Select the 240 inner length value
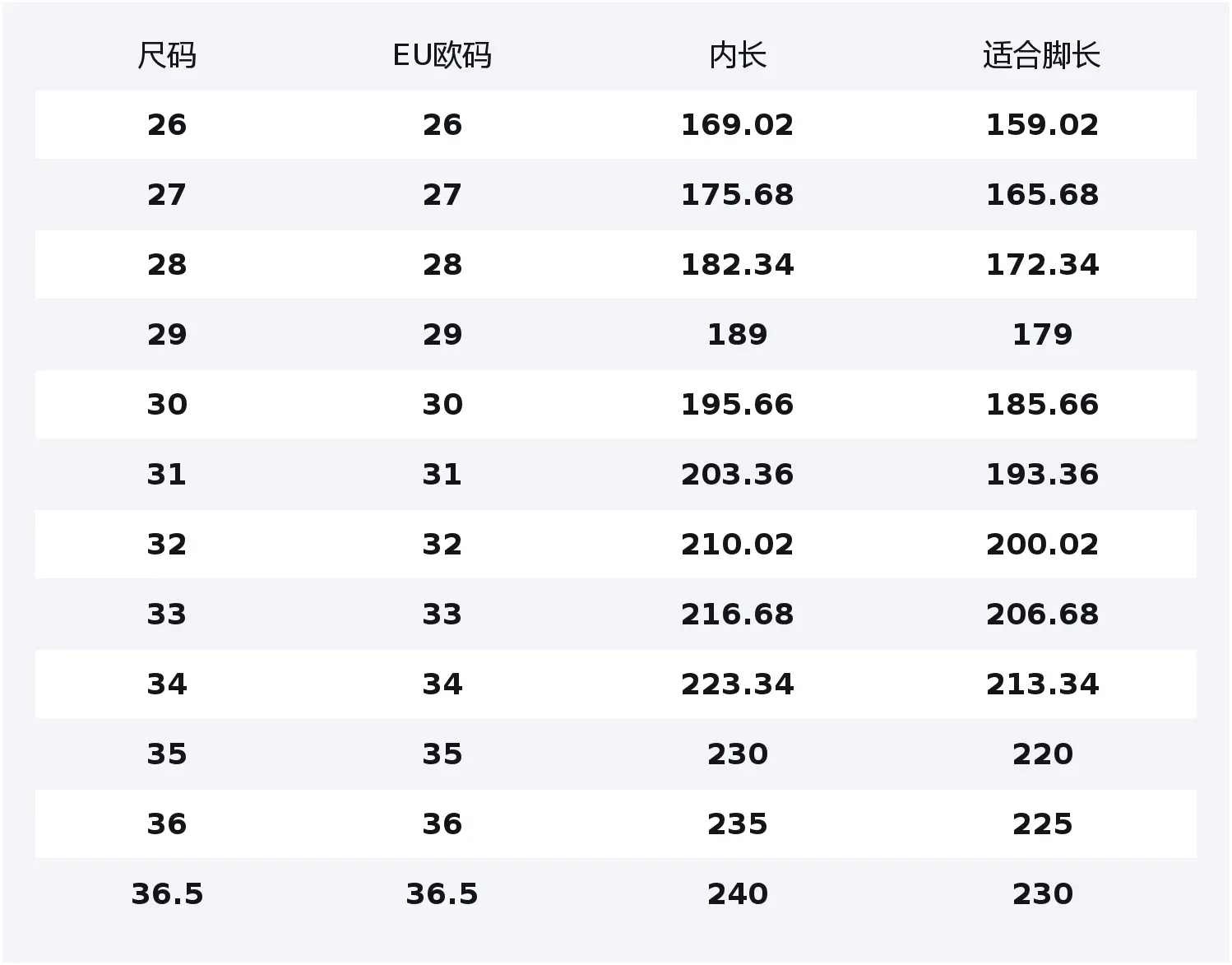The width and height of the screenshot is (1232, 965). 737,894
